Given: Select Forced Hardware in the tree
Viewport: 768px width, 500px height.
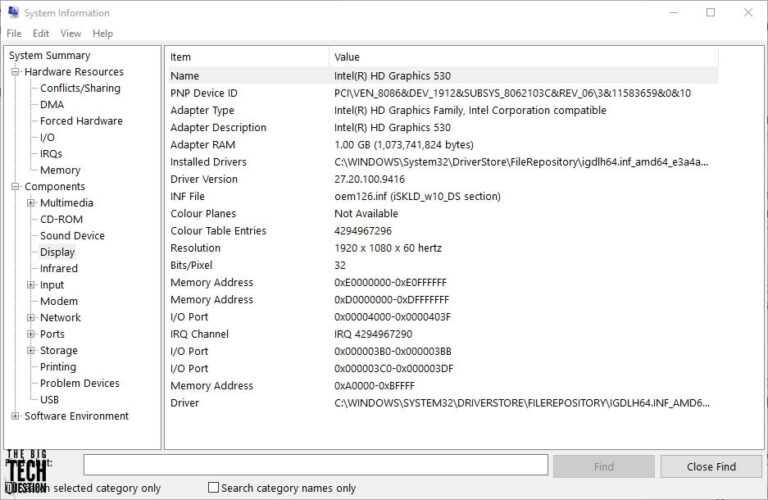Looking at the screenshot, I should tap(81, 121).
